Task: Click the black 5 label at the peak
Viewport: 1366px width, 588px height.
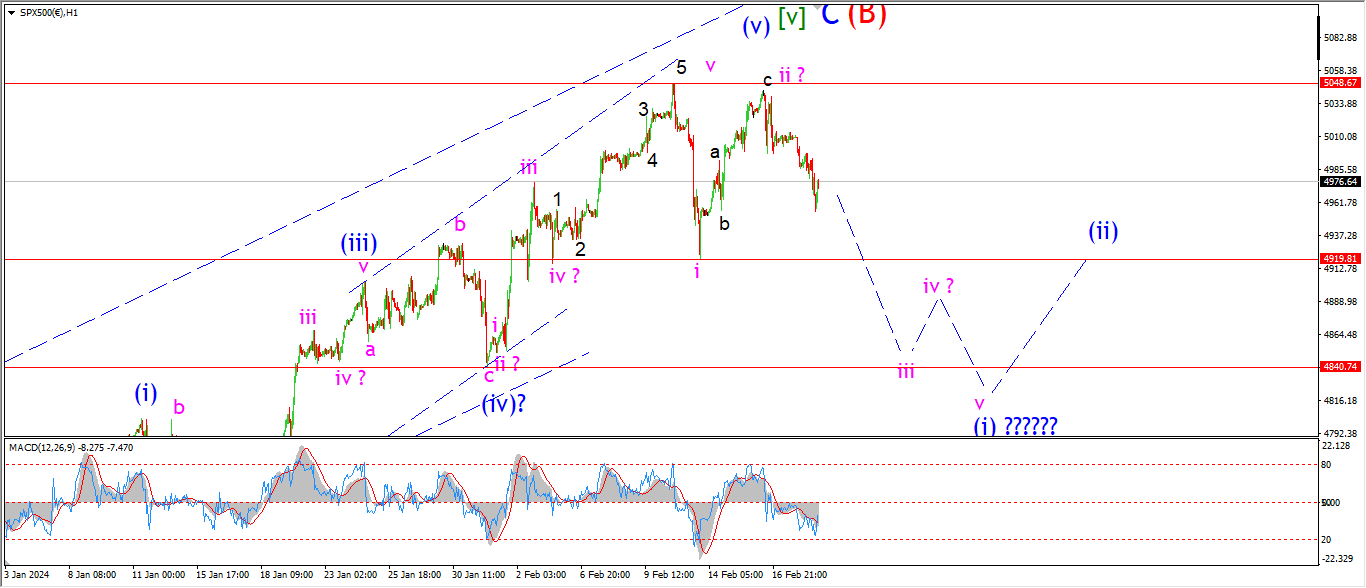Action: 681,68
